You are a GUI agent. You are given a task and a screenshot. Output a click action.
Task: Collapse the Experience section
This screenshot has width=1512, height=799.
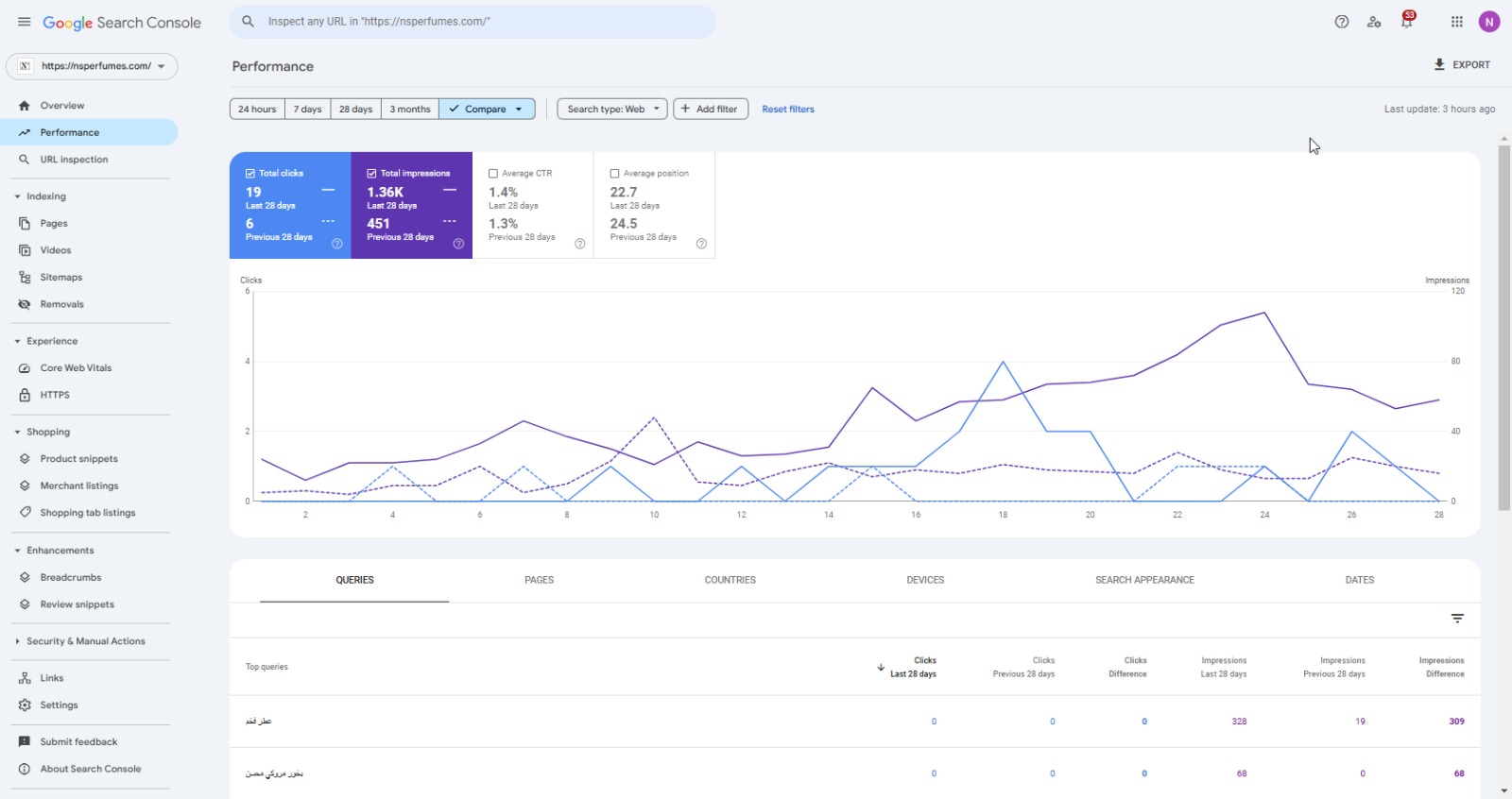tap(17, 341)
